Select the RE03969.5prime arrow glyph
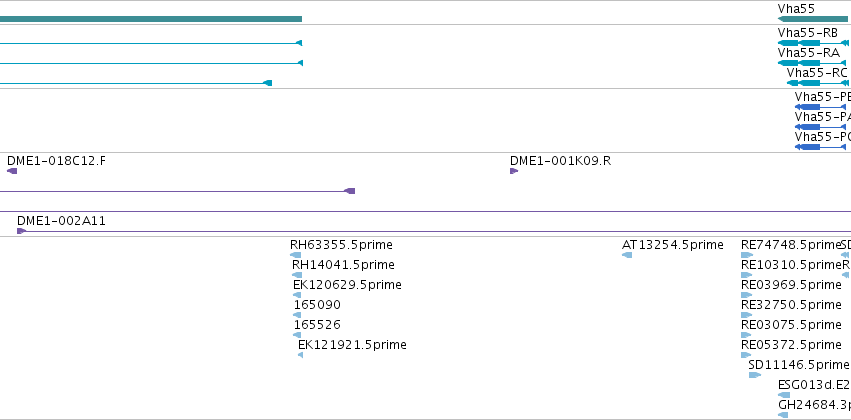The image size is (851, 420). point(746,295)
